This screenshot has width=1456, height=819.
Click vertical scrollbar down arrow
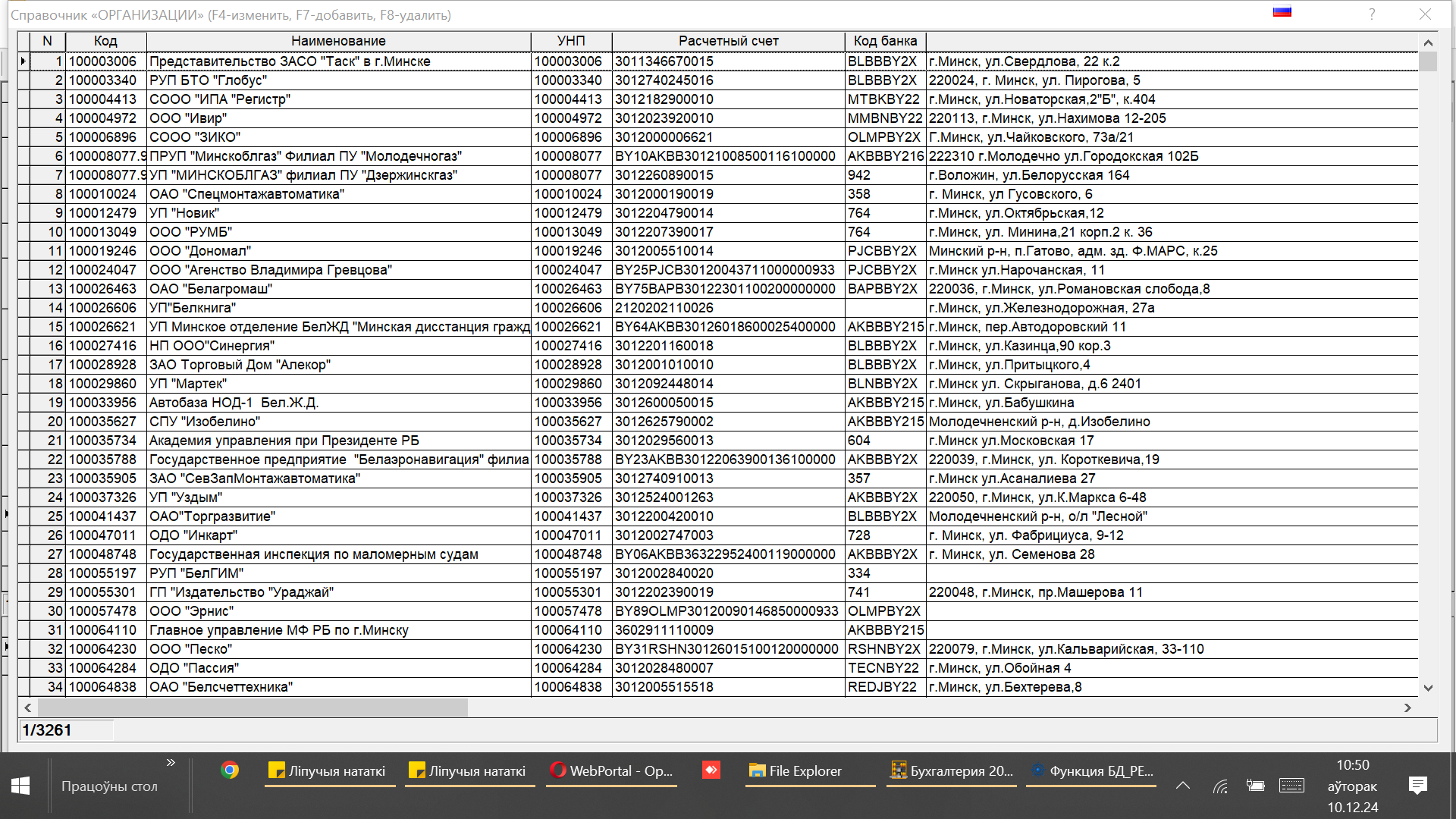click(x=1428, y=688)
